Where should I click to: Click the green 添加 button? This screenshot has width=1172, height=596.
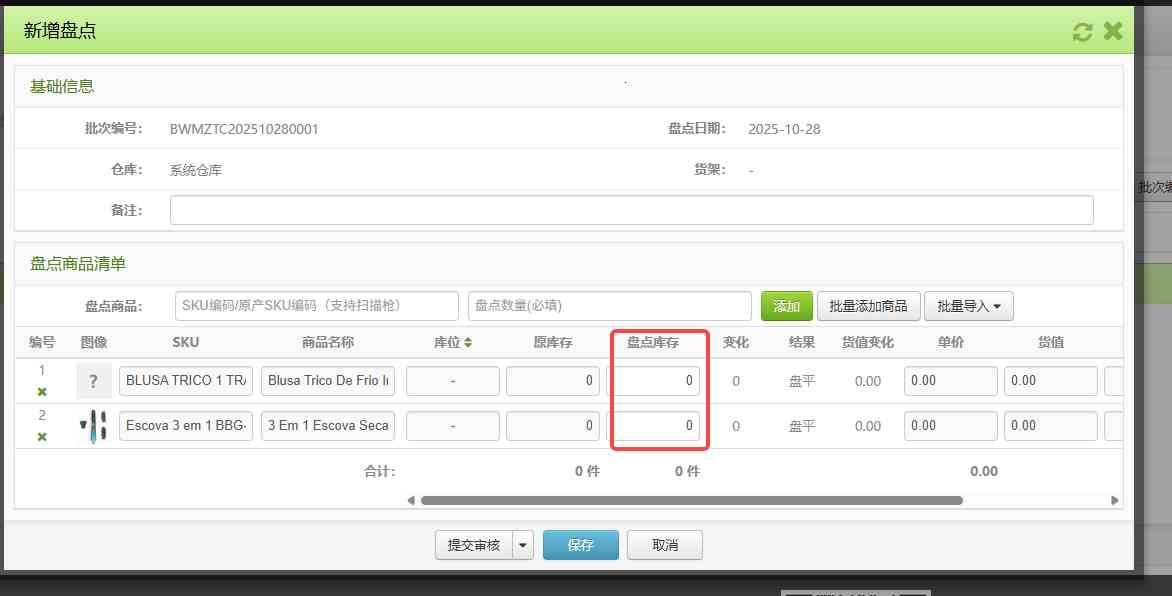(786, 306)
